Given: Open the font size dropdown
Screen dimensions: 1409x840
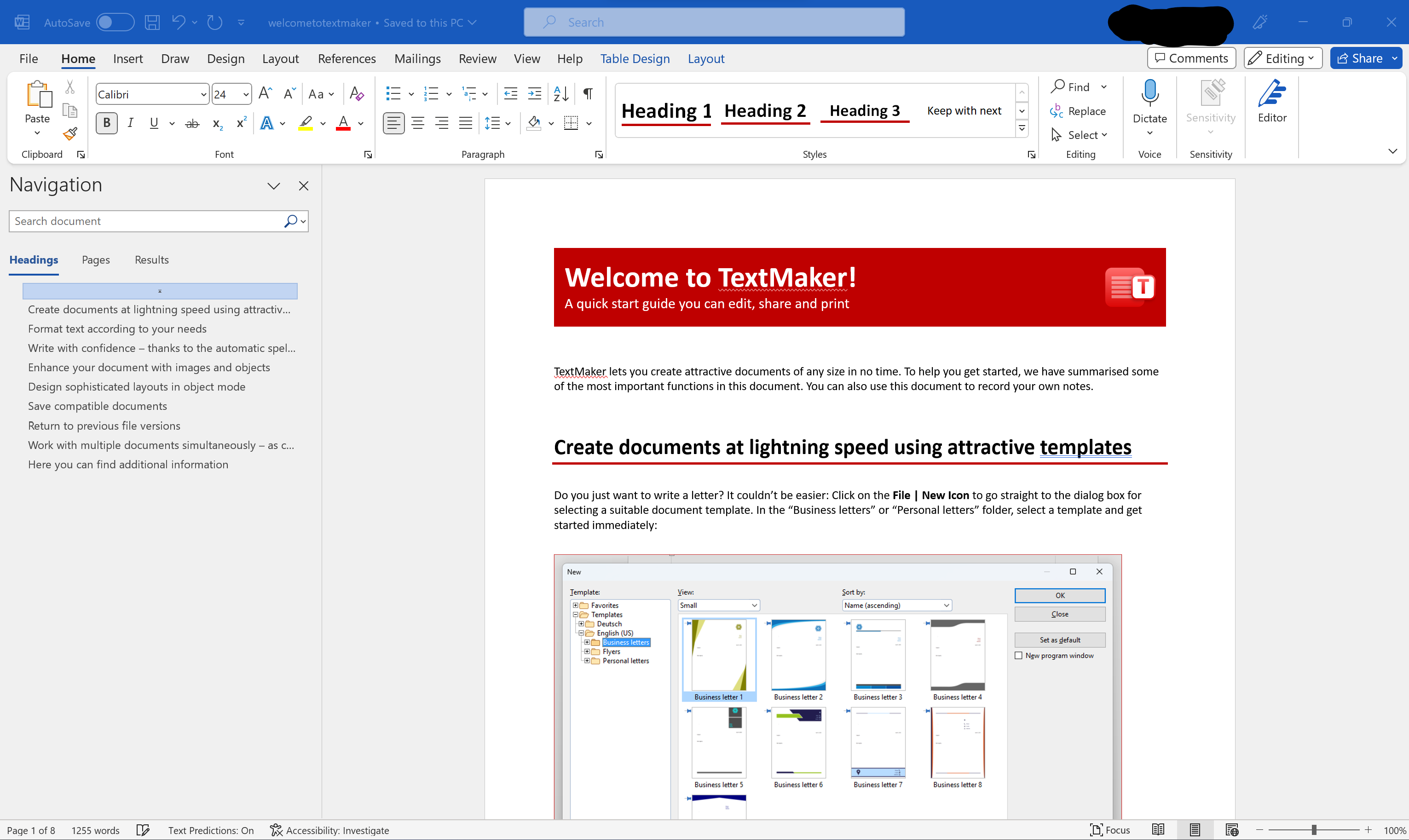Looking at the screenshot, I should 246,94.
